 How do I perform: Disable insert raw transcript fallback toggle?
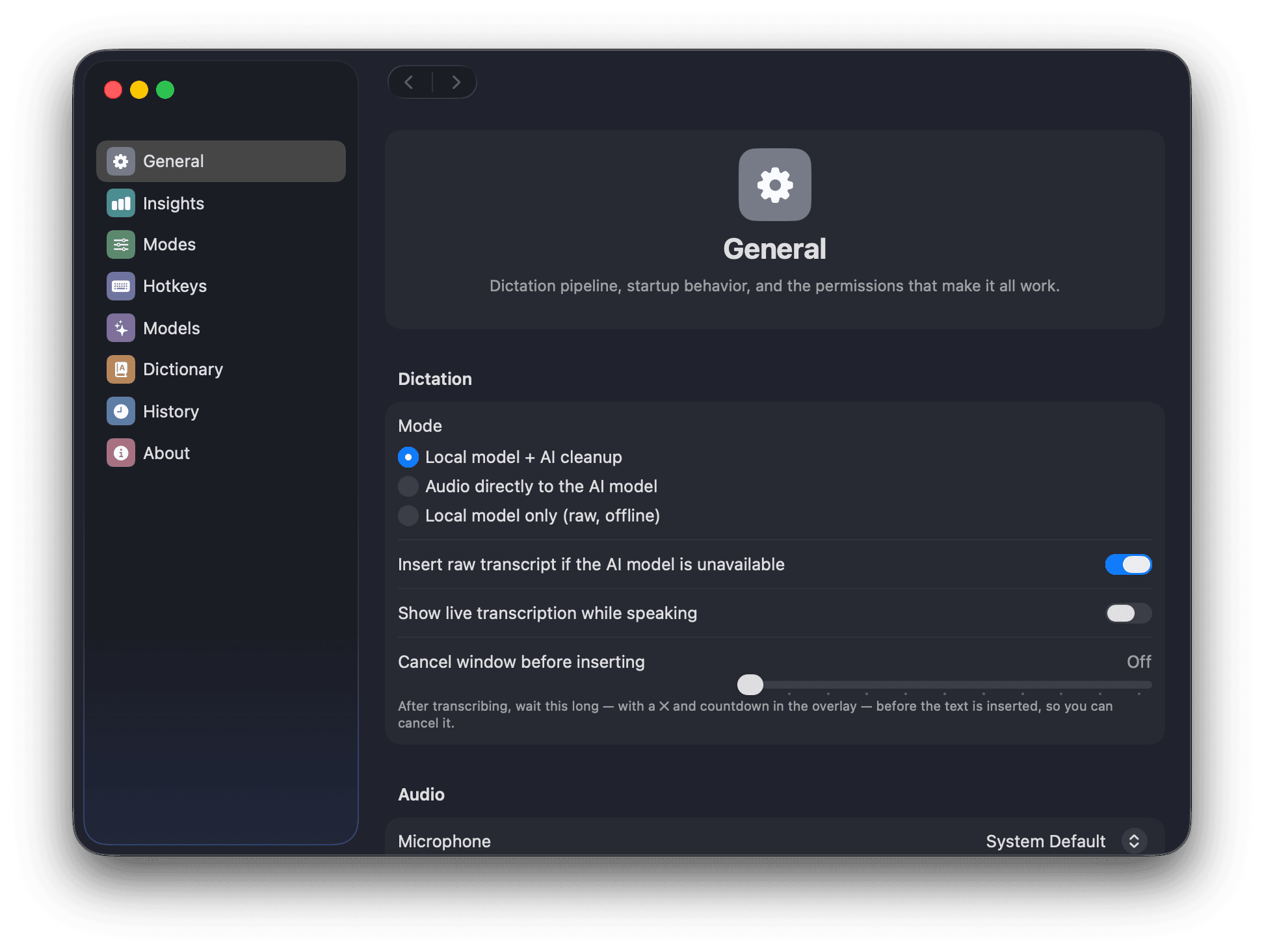[1128, 564]
